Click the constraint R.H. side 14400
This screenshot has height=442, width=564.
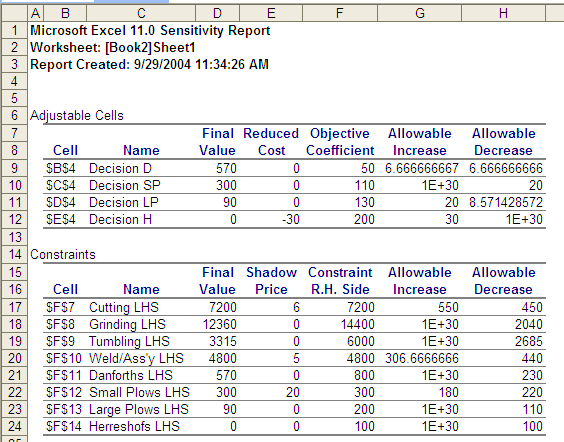358,324
